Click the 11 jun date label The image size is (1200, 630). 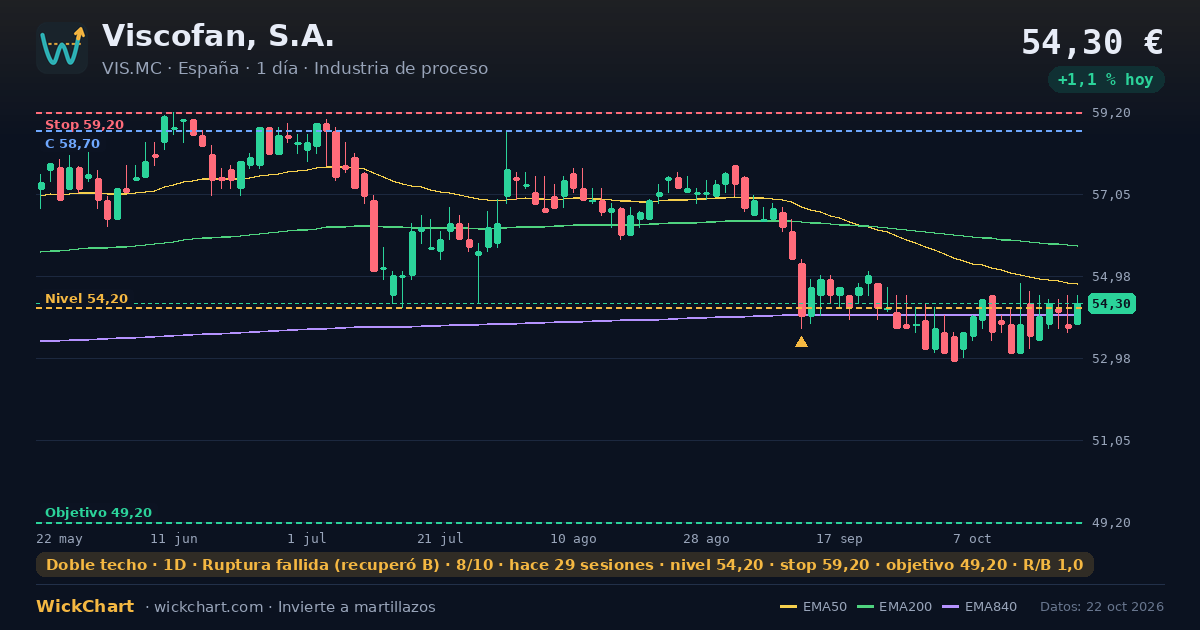(174, 538)
